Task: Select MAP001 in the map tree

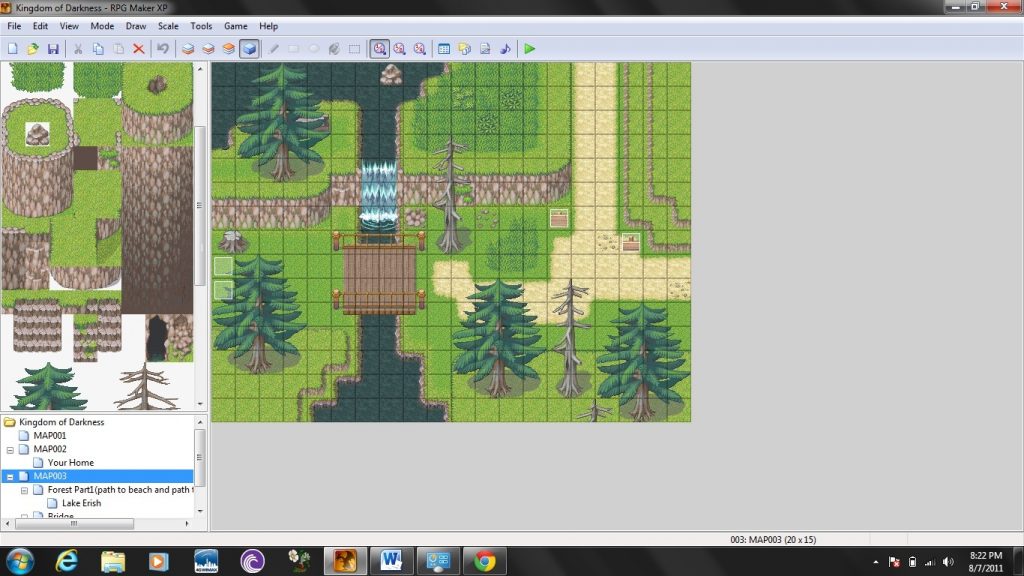Action: pyautogui.click(x=50, y=436)
